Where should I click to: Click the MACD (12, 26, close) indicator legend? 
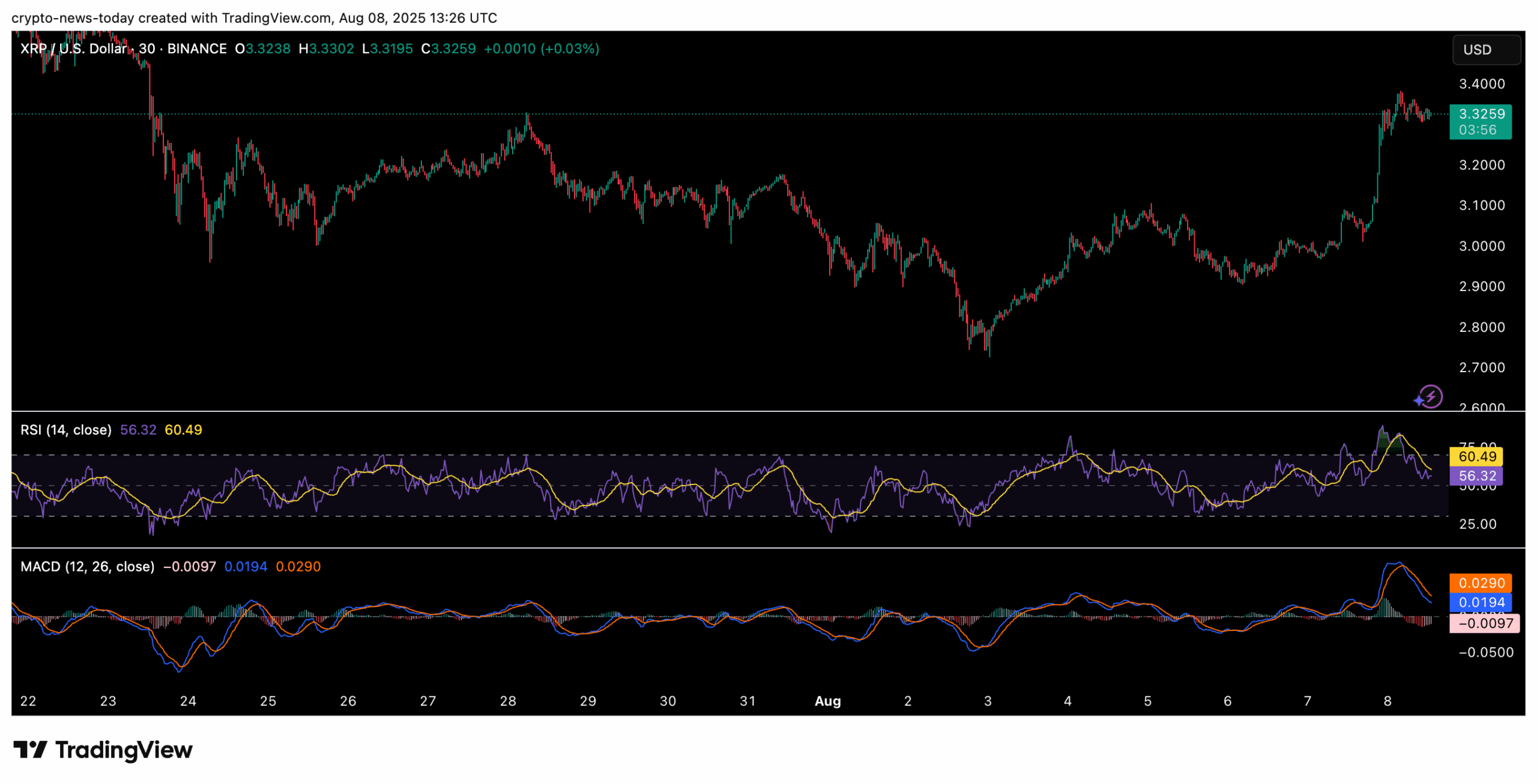coord(87,567)
